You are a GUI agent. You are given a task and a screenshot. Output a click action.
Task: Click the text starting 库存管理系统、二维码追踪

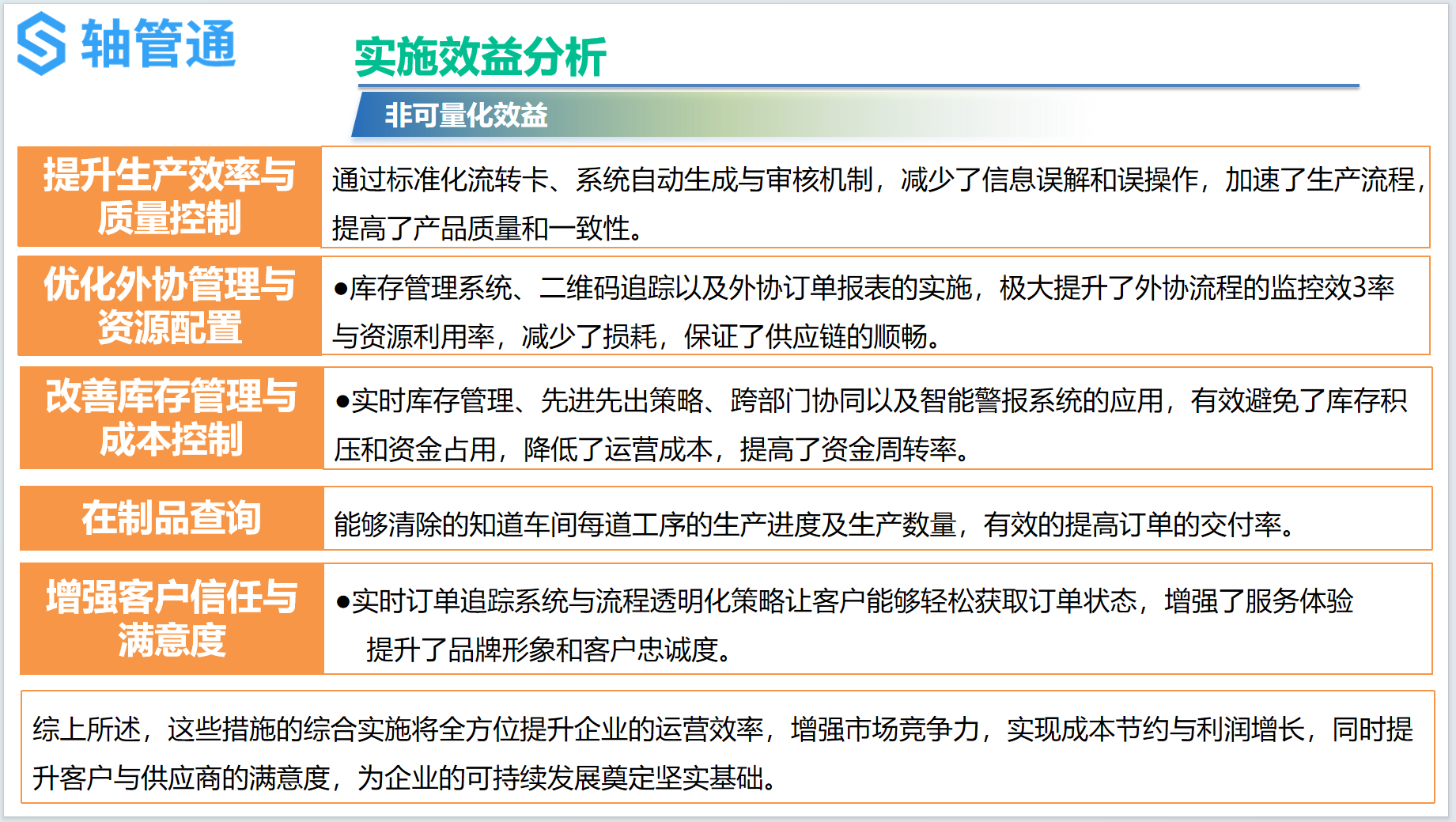click(864, 288)
